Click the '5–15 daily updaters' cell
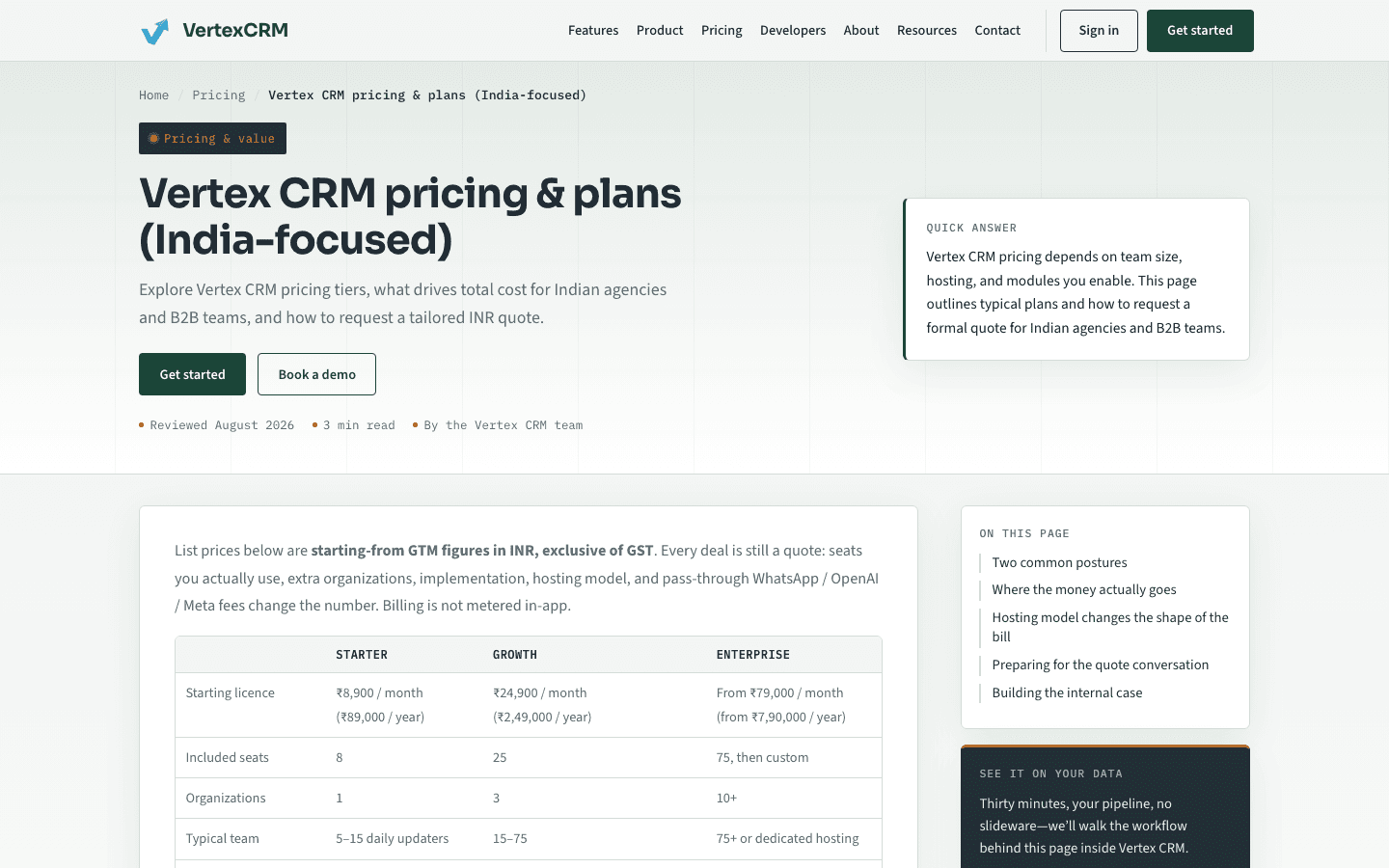This screenshot has width=1389, height=868. [x=392, y=838]
